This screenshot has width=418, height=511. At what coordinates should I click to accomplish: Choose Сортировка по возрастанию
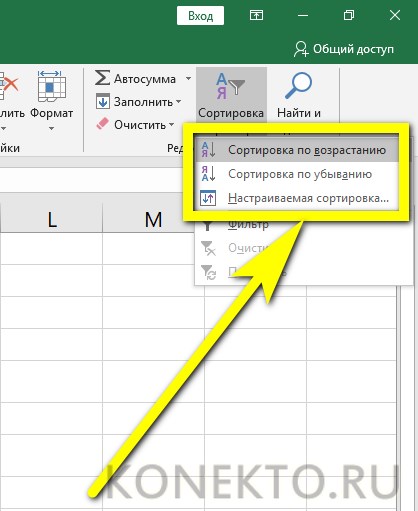point(297,150)
